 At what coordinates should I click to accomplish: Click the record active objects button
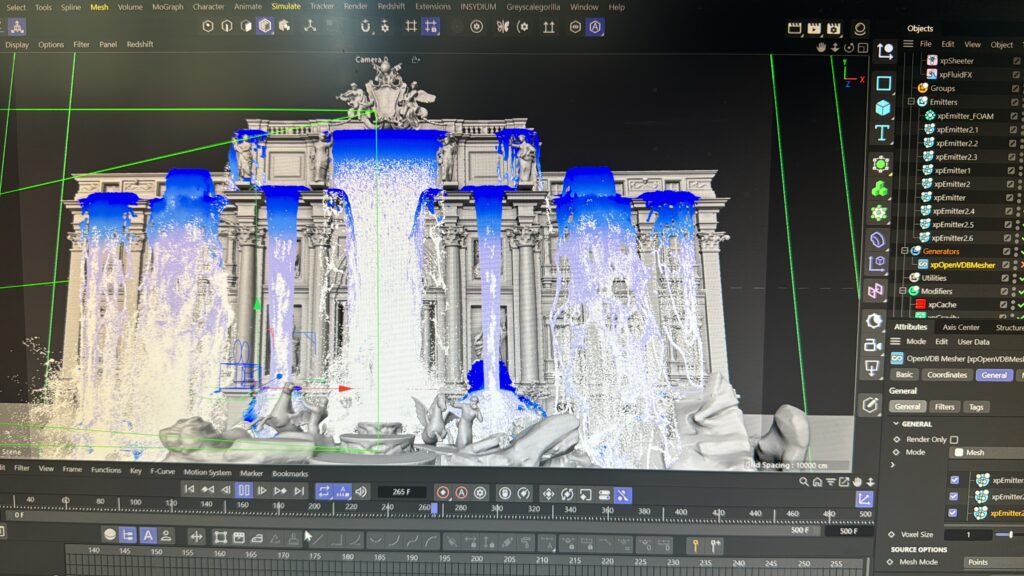(x=442, y=492)
